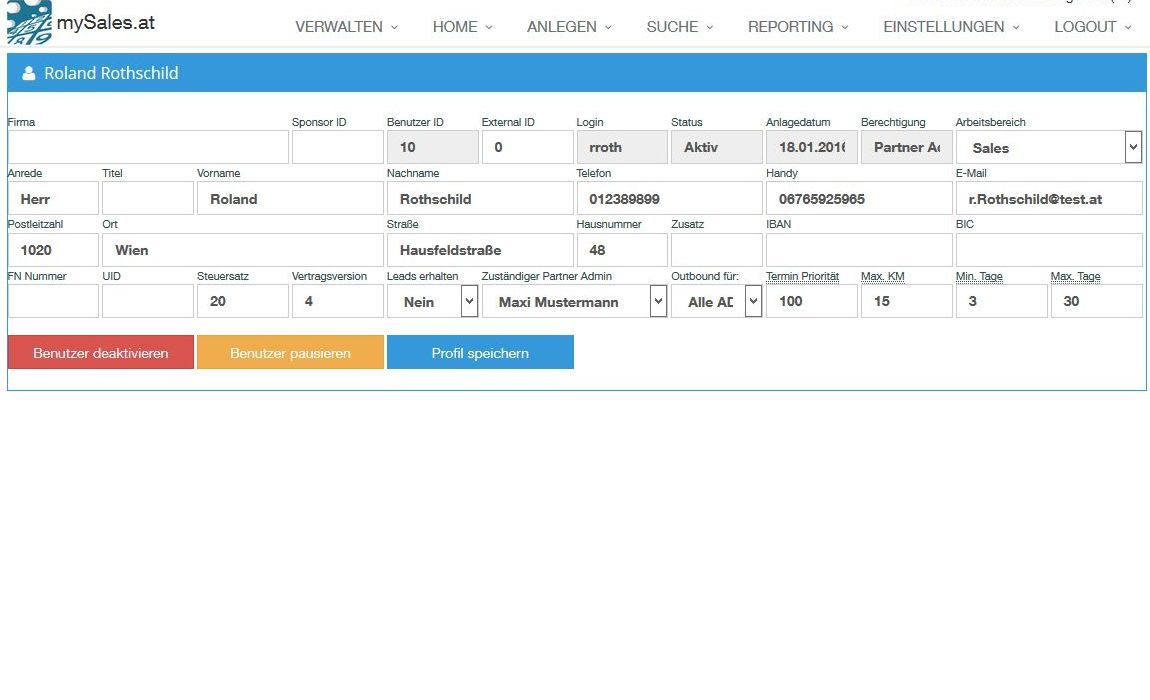Expand the Outbound für dropdown
1150x700 pixels.
click(716, 301)
